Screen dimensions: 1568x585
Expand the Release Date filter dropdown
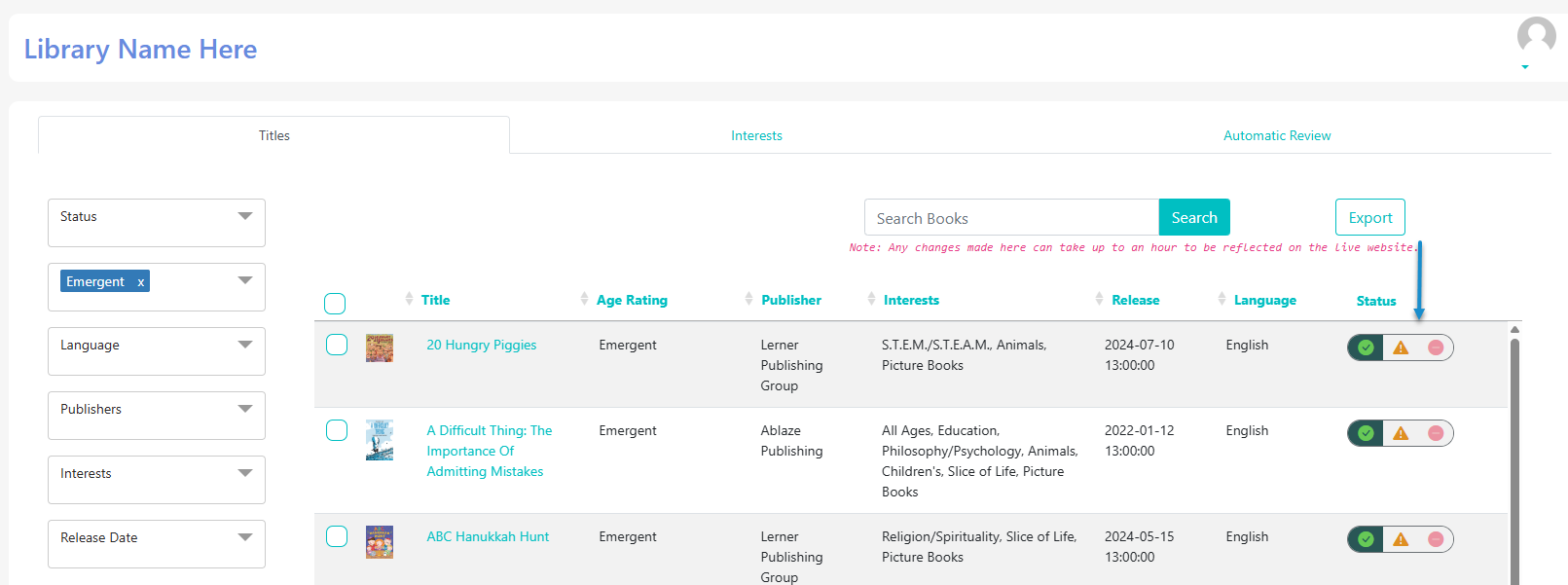157,544
